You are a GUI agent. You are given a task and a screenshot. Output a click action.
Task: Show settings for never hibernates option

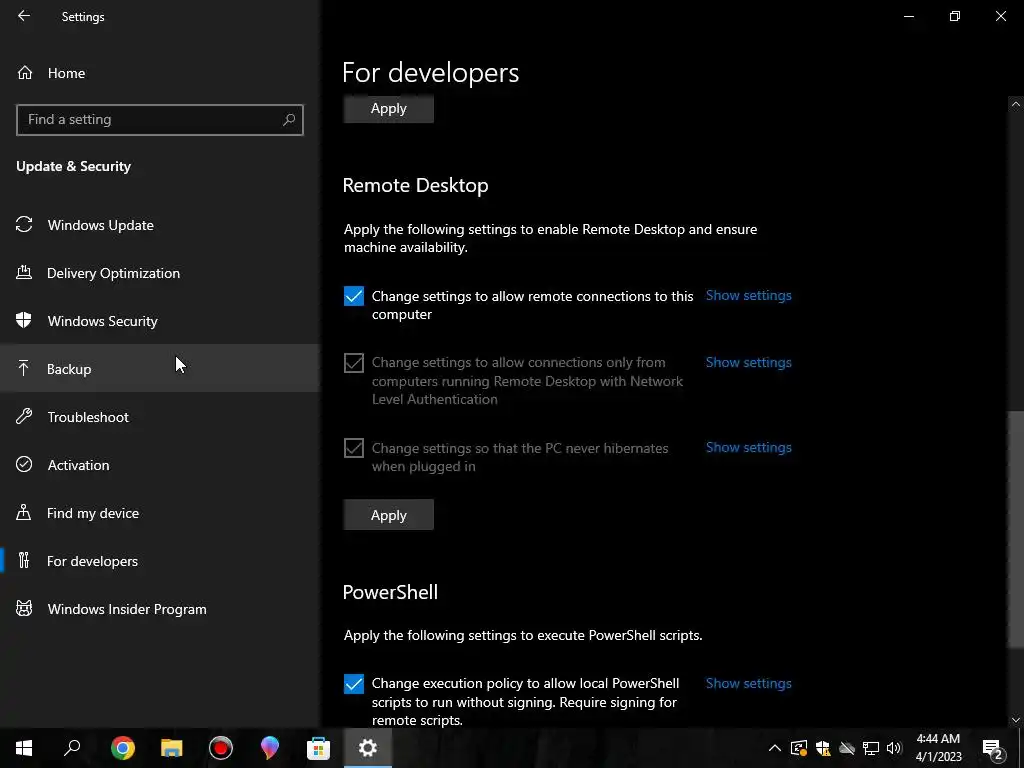pos(748,447)
